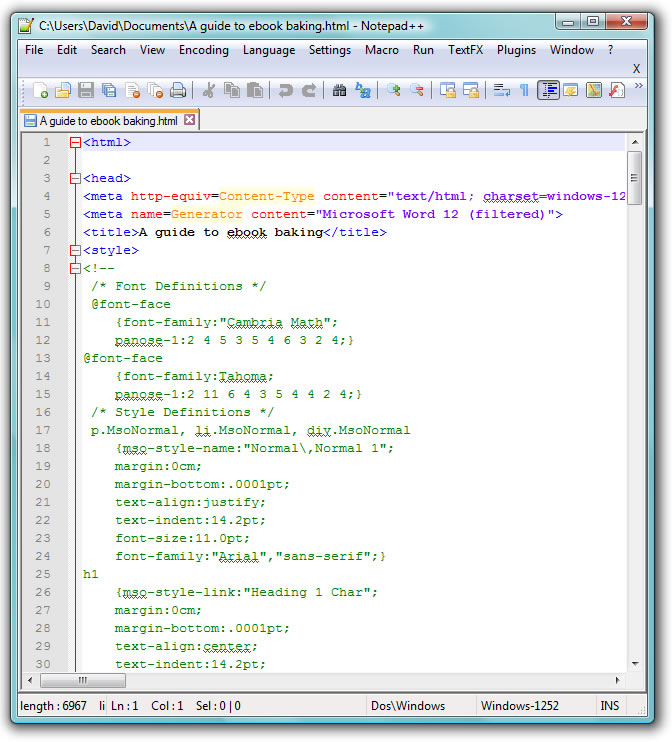Close the 'A guide to ebook baking.html' tab
The height and width of the screenshot is (742, 672).
tap(189, 120)
